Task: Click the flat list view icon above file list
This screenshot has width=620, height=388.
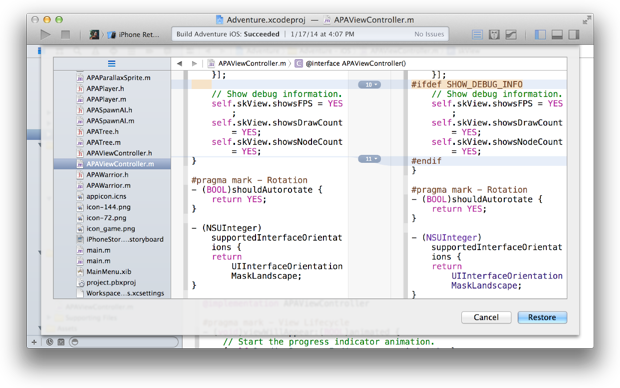Action: [x=112, y=63]
